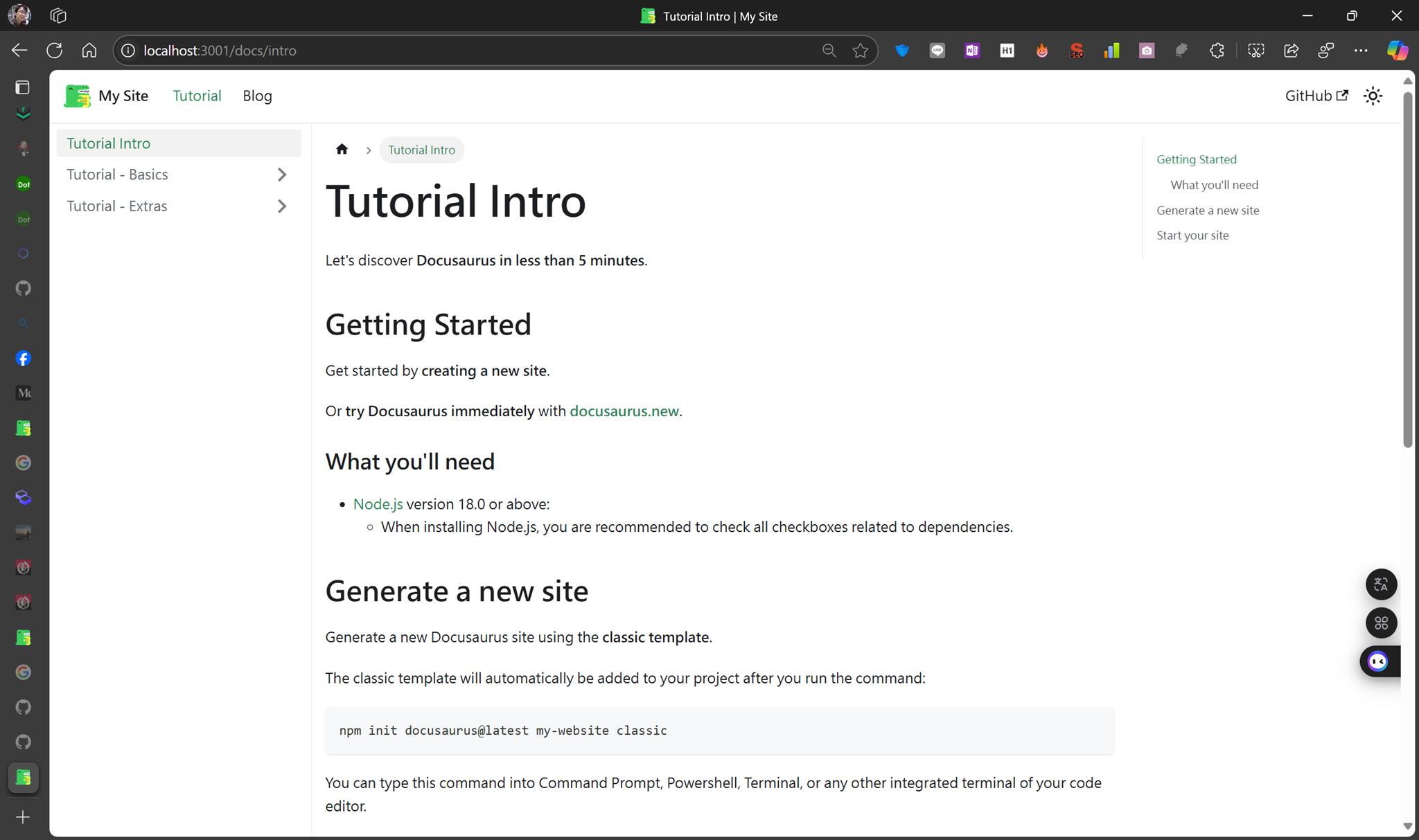Open the workspaces icon in the title bar
This screenshot has height=840, width=1419.
pyautogui.click(x=58, y=15)
